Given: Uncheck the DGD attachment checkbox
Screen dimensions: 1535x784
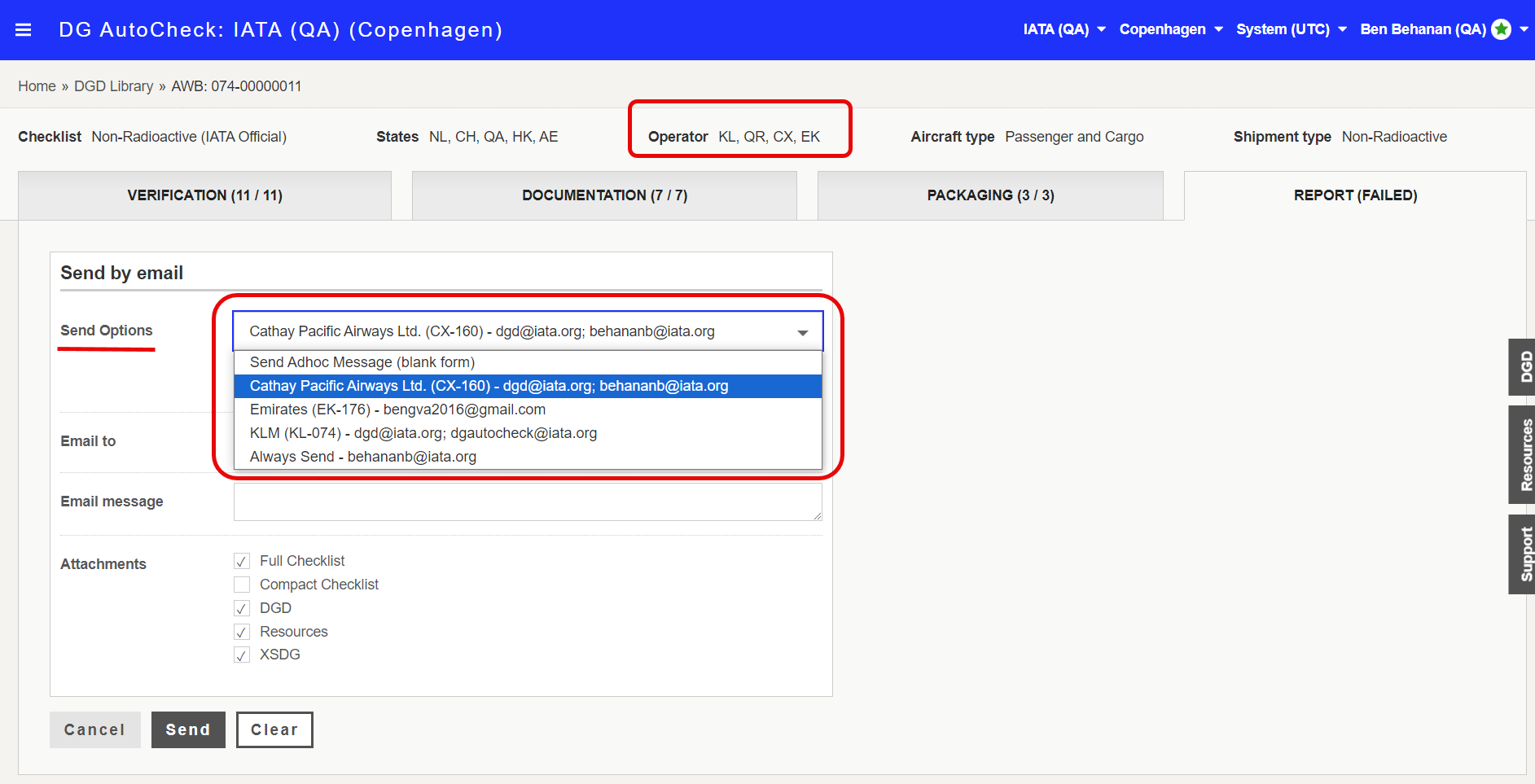Looking at the screenshot, I should (242, 608).
